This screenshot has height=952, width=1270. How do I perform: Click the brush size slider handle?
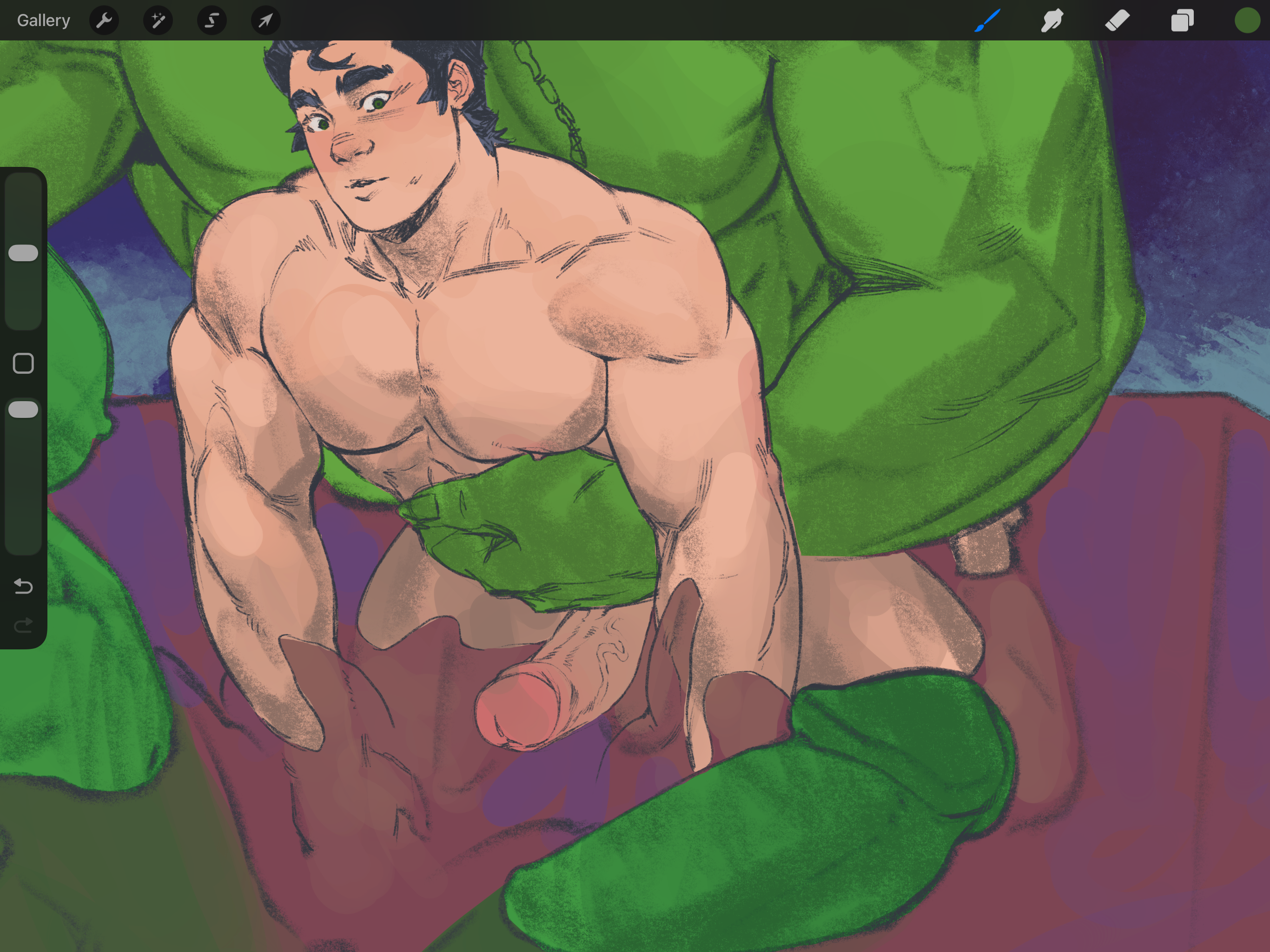(x=24, y=253)
